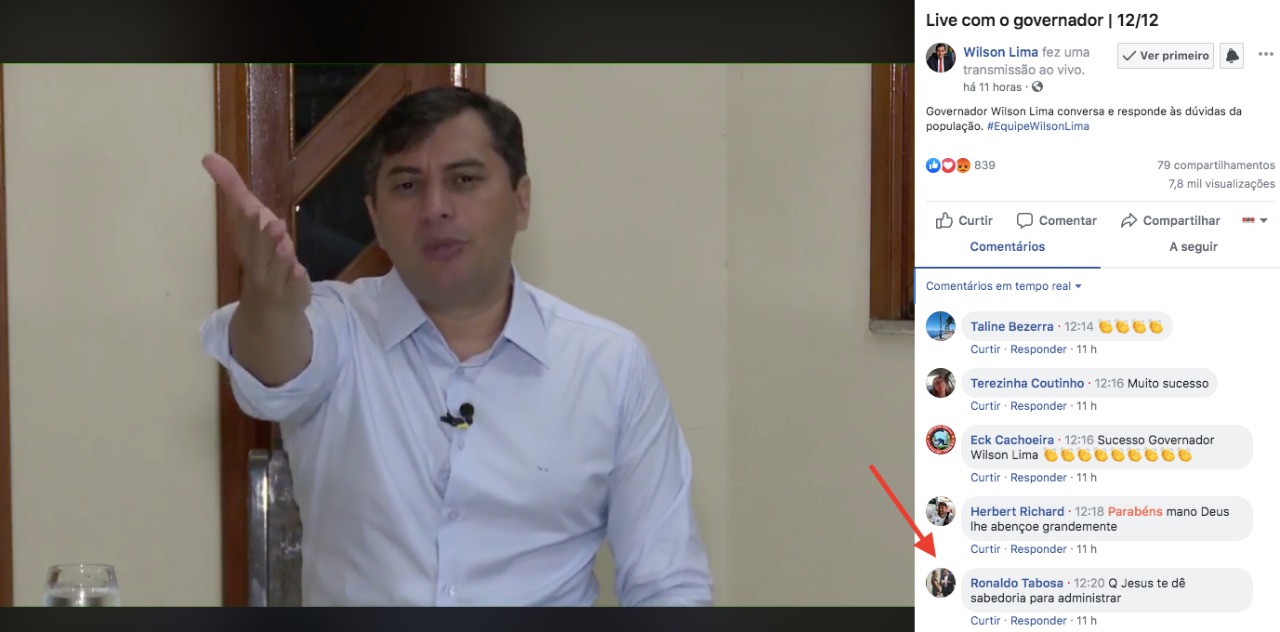Click the 12:16 video time on Terezinha's comment
The height and width of the screenshot is (632, 1280).
[1109, 384]
